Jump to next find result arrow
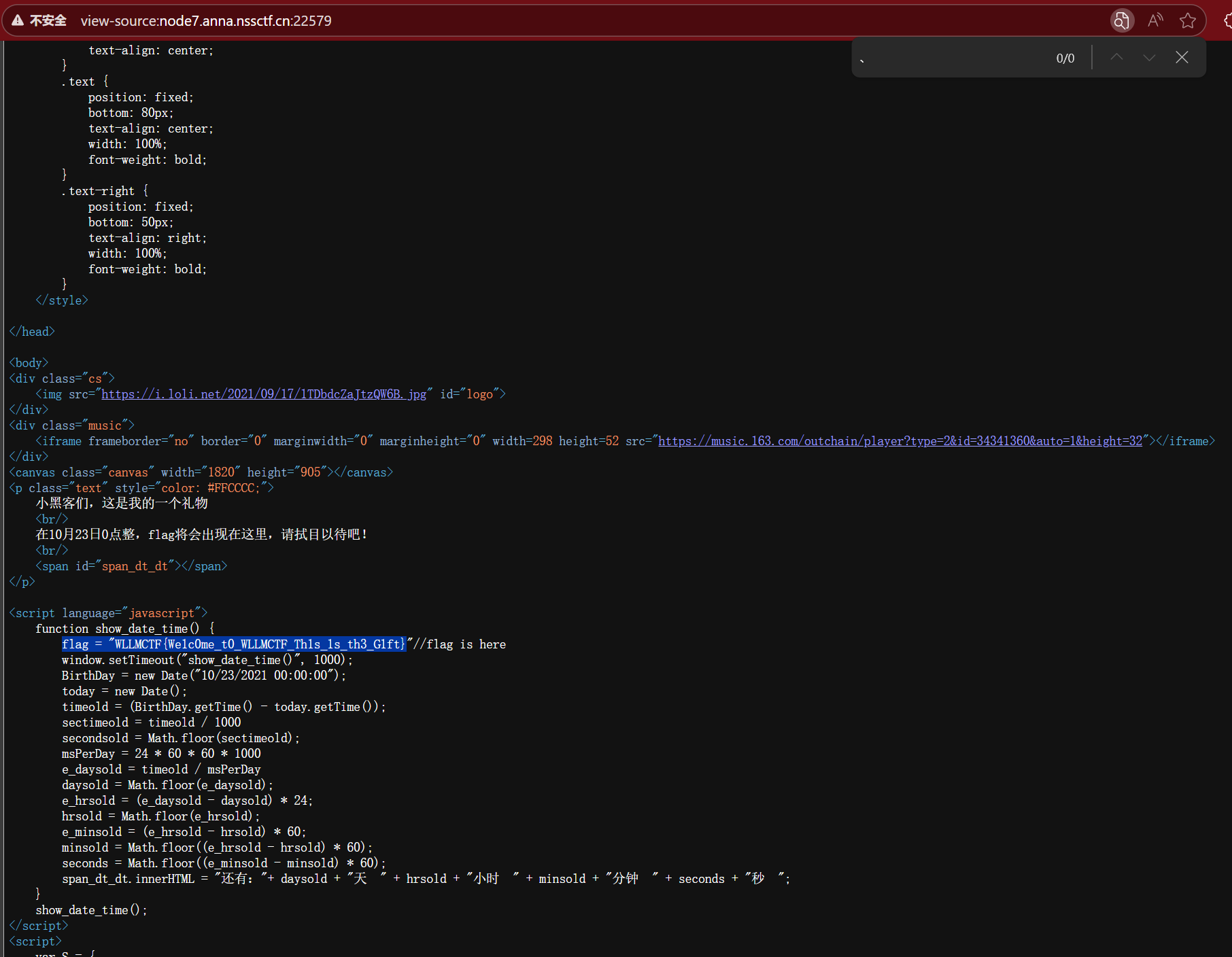1232x957 pixels. [x=1149, y=58]
